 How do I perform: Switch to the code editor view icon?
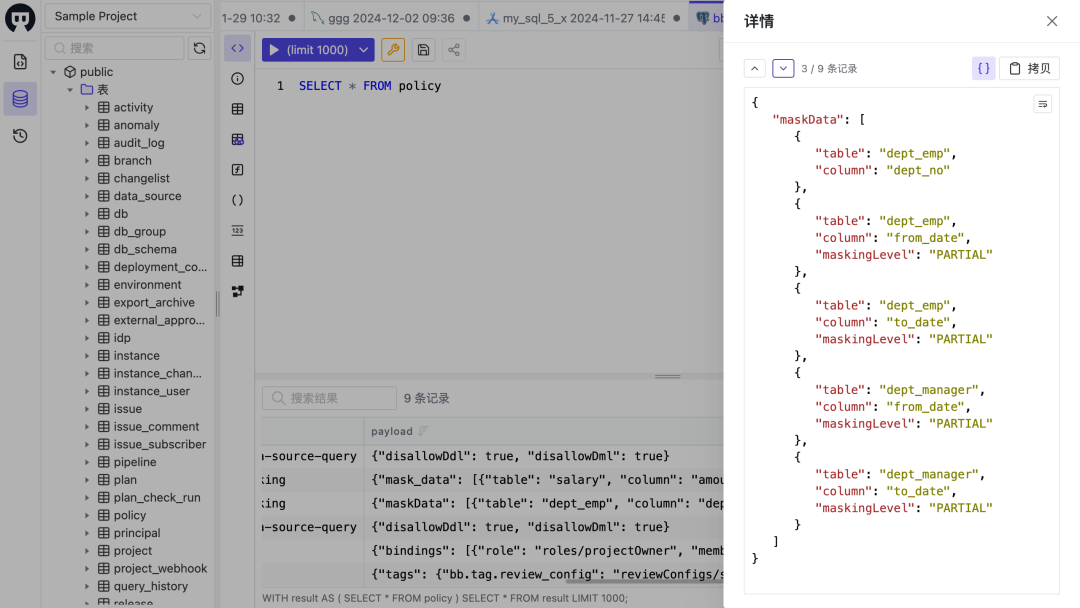click(238, 48)
